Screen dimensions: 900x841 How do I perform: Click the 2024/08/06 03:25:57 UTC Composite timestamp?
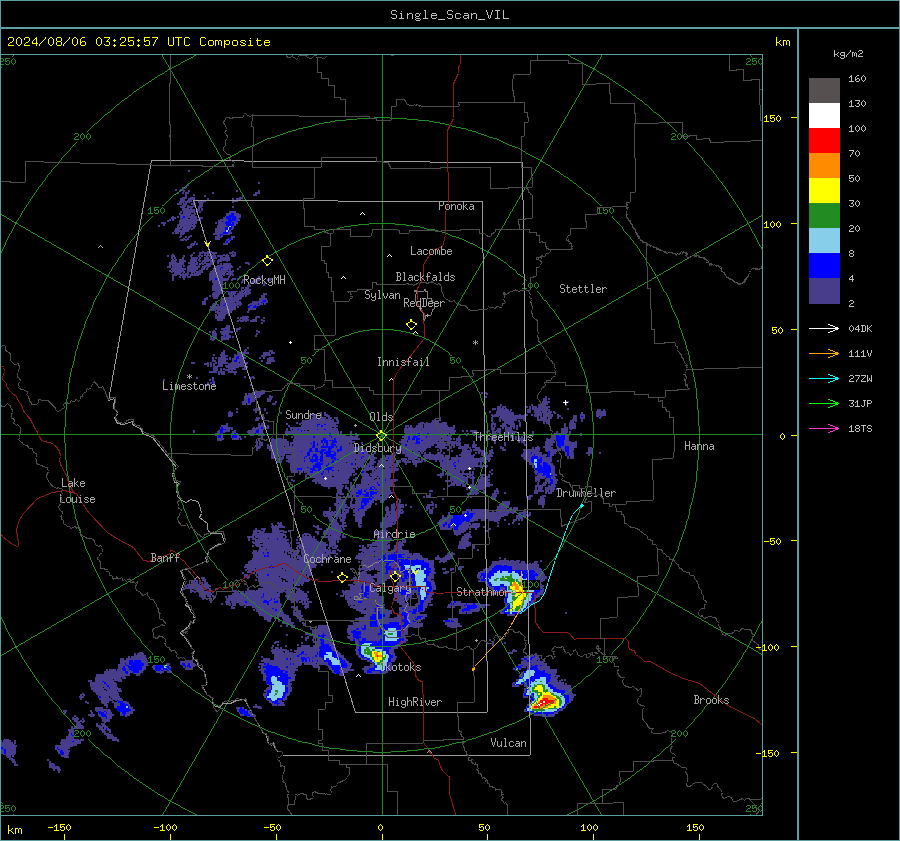138,42
